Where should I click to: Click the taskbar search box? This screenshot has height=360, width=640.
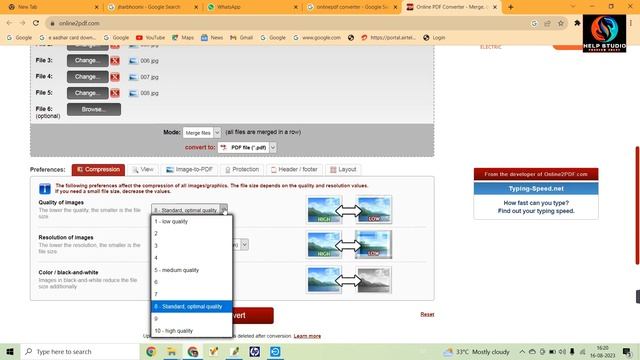coord(80,351)
